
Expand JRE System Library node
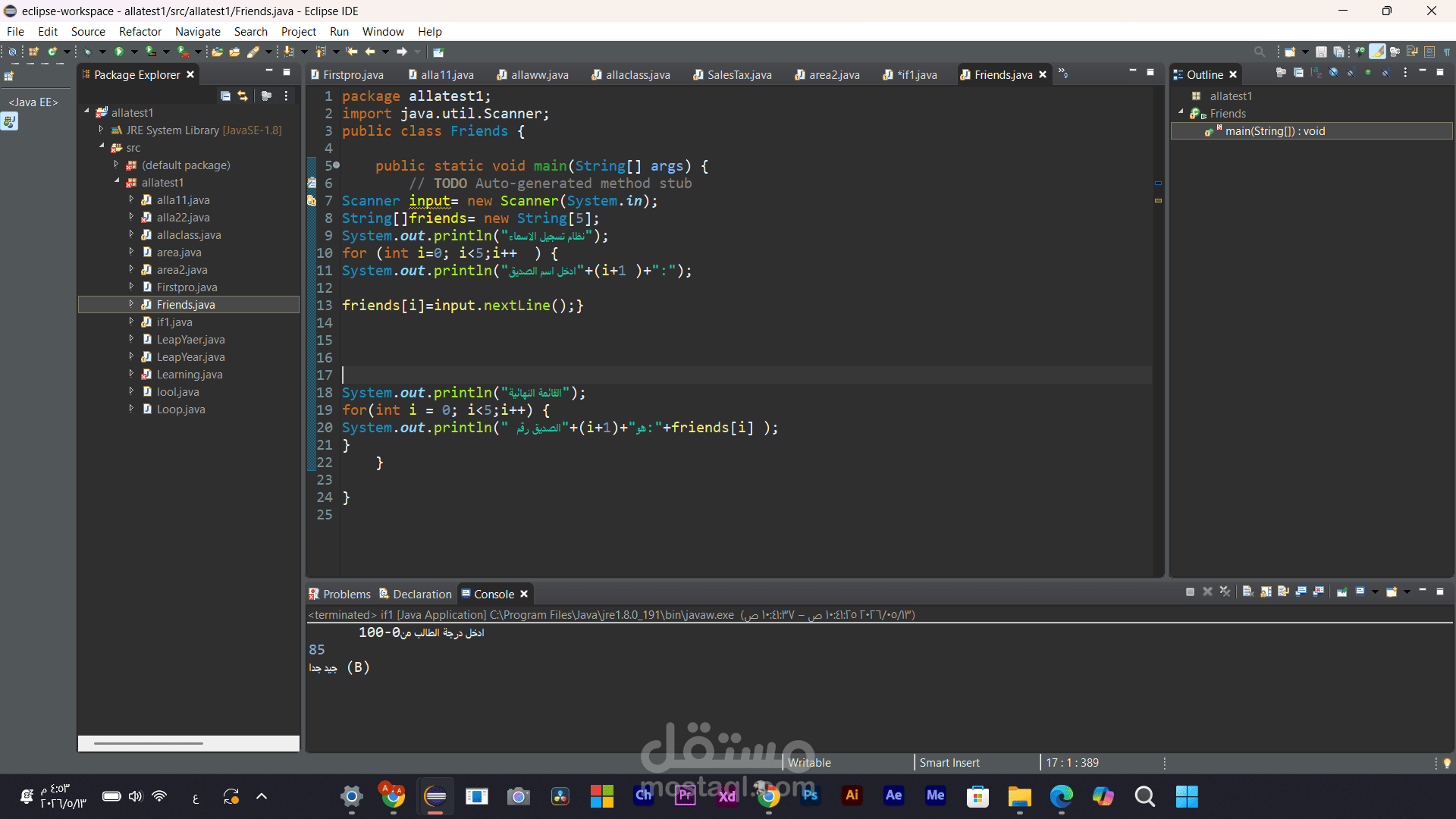[101, 130]
